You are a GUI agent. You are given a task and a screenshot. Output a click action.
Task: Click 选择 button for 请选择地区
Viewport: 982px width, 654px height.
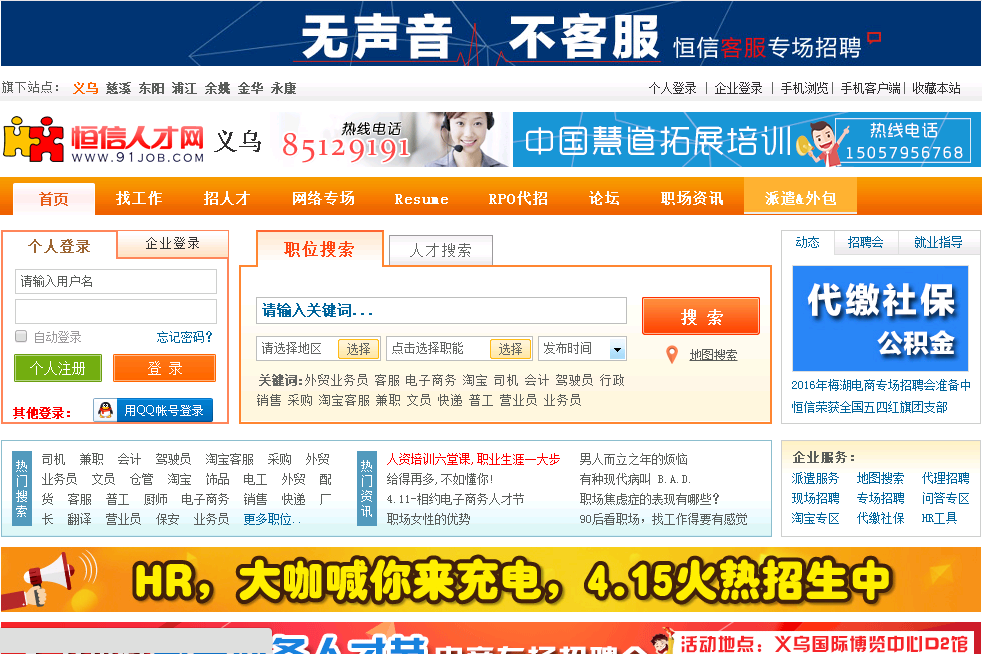pos(358,349)
